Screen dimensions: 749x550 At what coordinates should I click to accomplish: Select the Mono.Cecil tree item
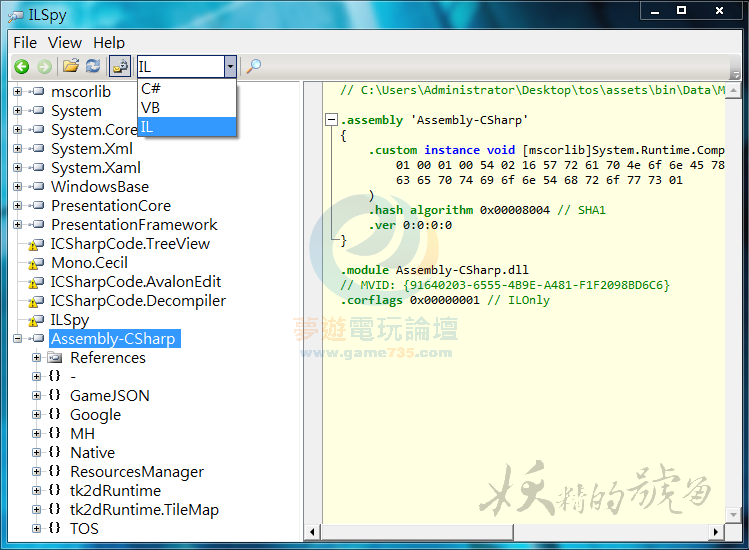tap(89, 263)
